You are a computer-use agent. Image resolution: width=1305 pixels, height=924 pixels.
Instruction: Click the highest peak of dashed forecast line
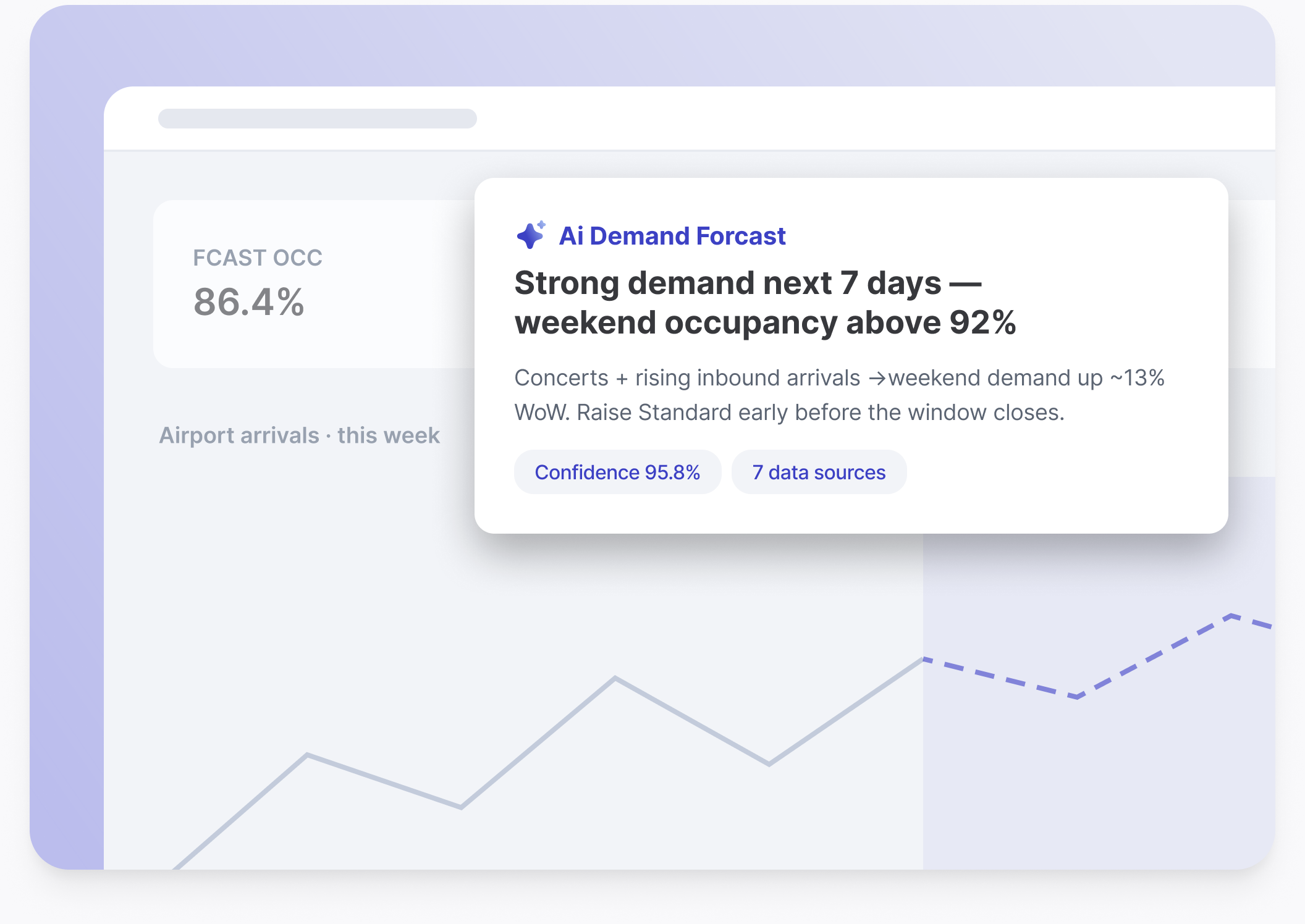click(x=1231, y=615)
